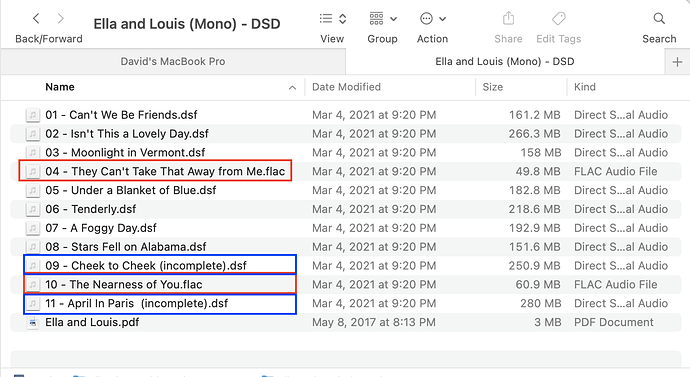Open Search with the magnifier icon
This screenshot has width=690, height=377.
click(659, 18)
